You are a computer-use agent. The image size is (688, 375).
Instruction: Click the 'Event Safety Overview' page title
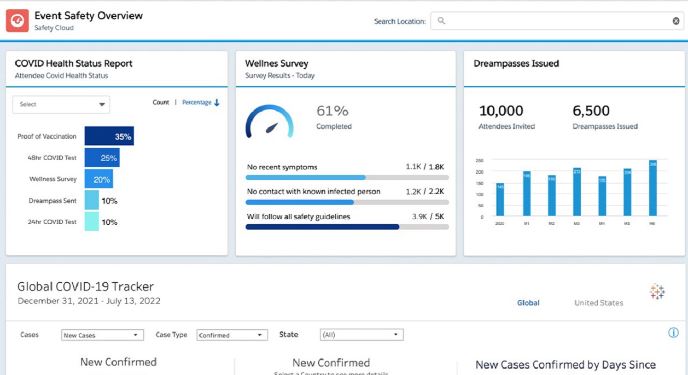pos(89,15)
